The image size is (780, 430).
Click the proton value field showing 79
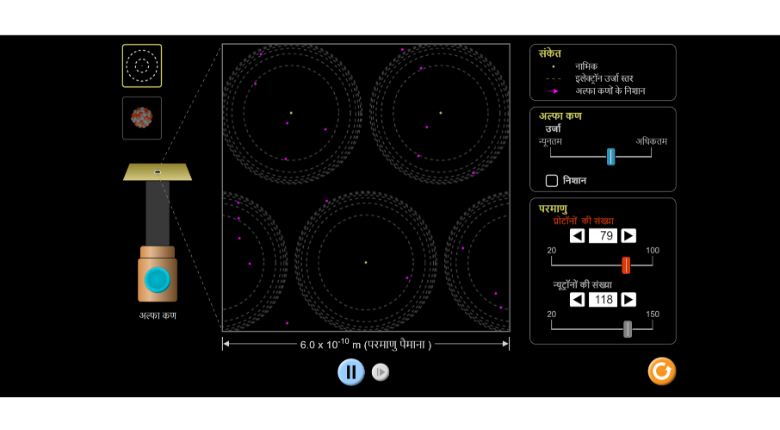coord(603,236)
